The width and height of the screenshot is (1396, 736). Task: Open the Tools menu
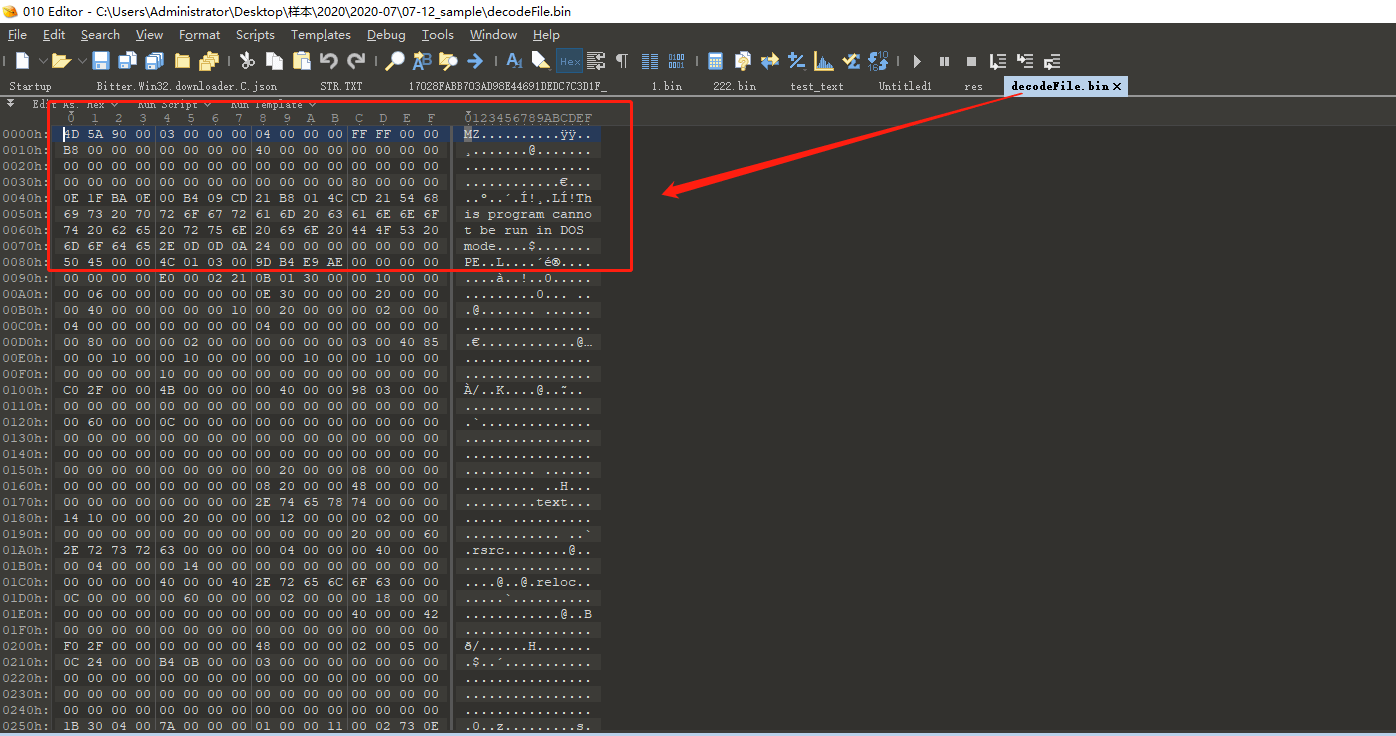pyautogui.click(x=437, y=35)
